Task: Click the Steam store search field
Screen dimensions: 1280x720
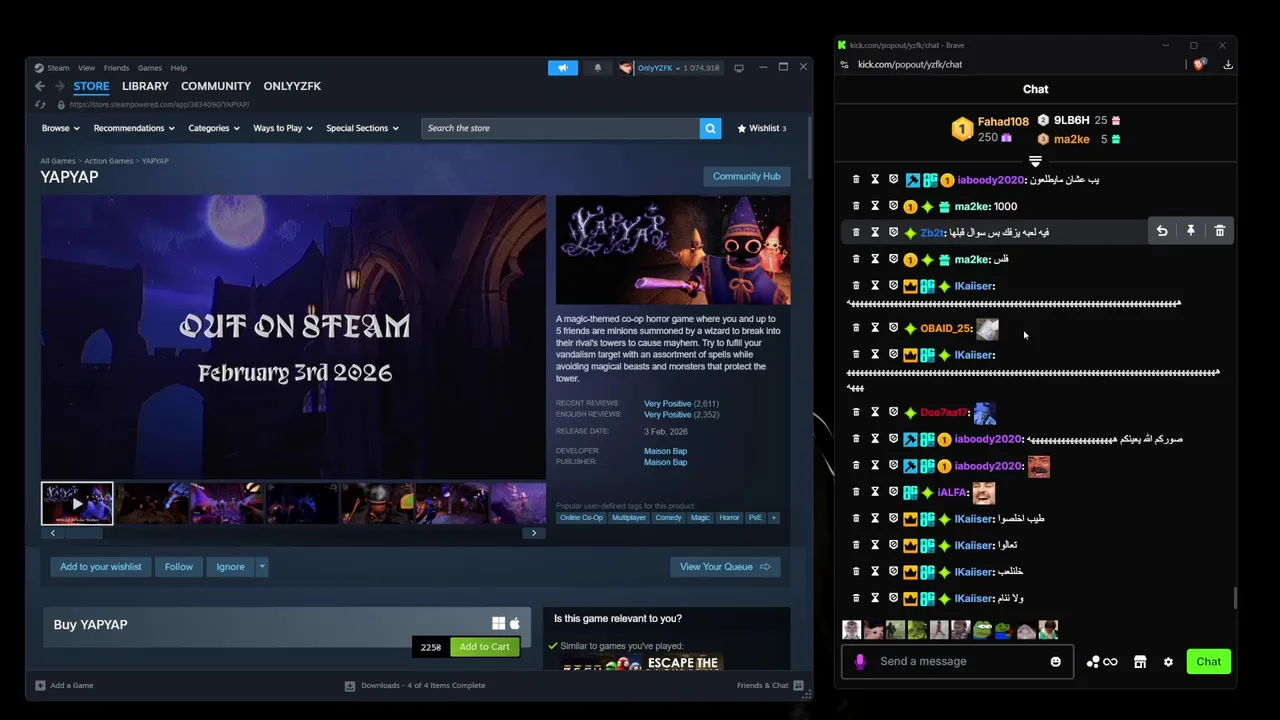Action: click(560, 128)
